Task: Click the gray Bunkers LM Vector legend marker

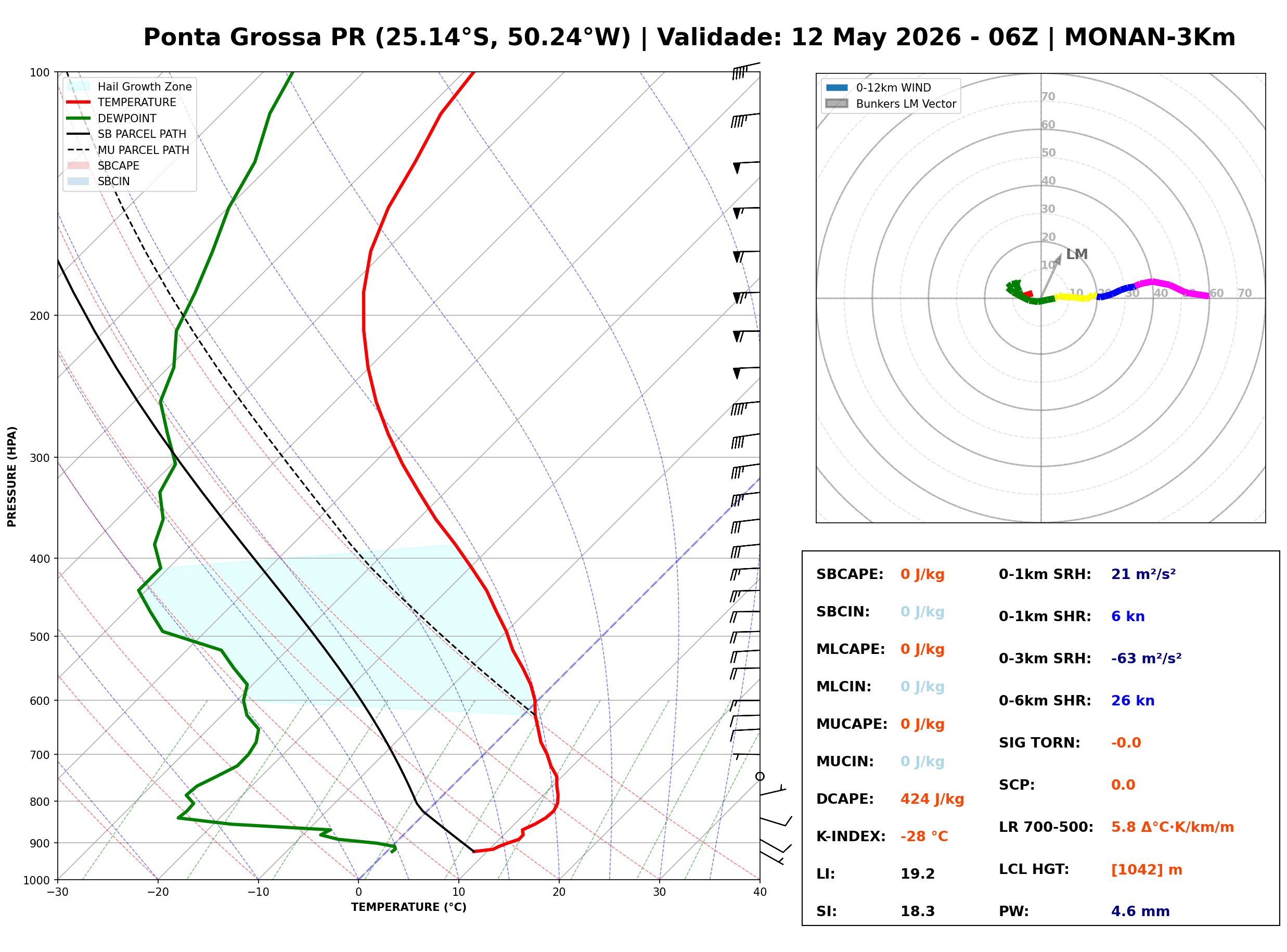Action: click(x=836, y=104)
